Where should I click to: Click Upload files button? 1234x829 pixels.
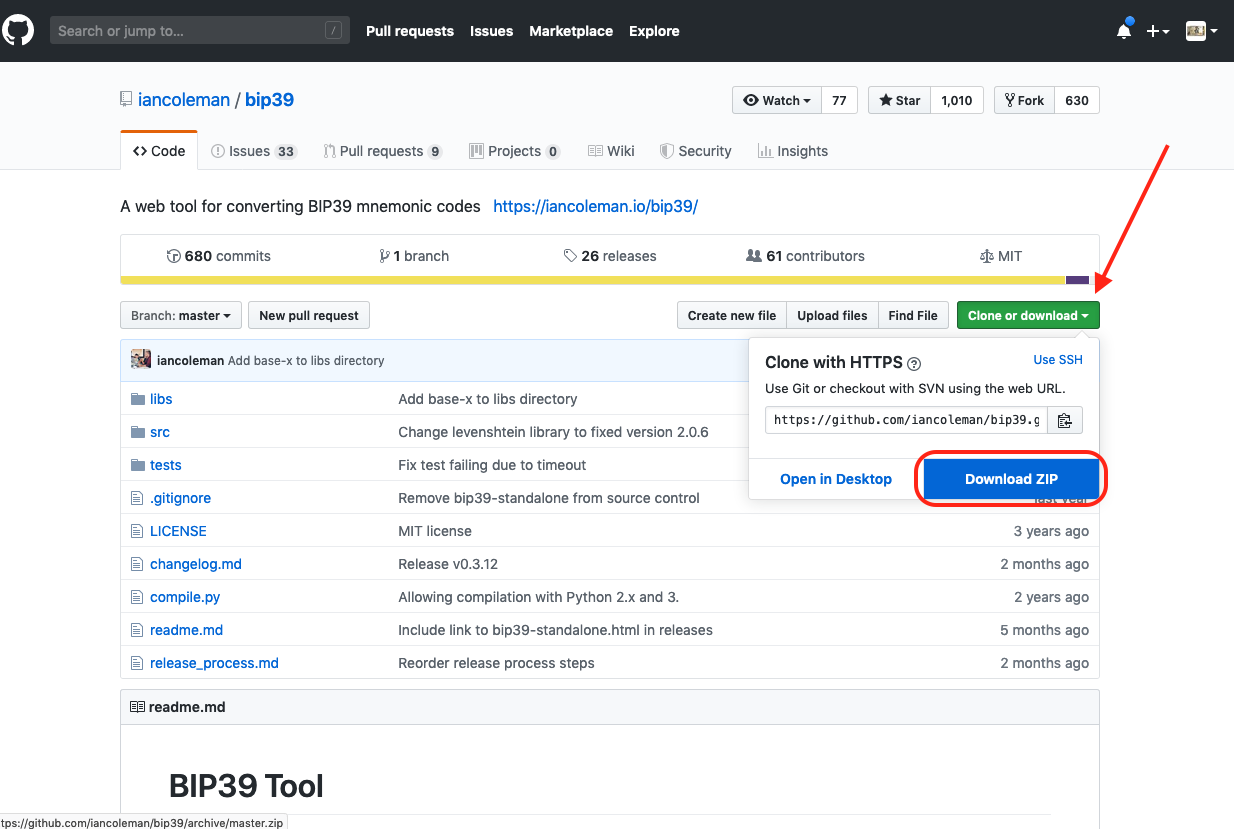[x=832, y=315]
